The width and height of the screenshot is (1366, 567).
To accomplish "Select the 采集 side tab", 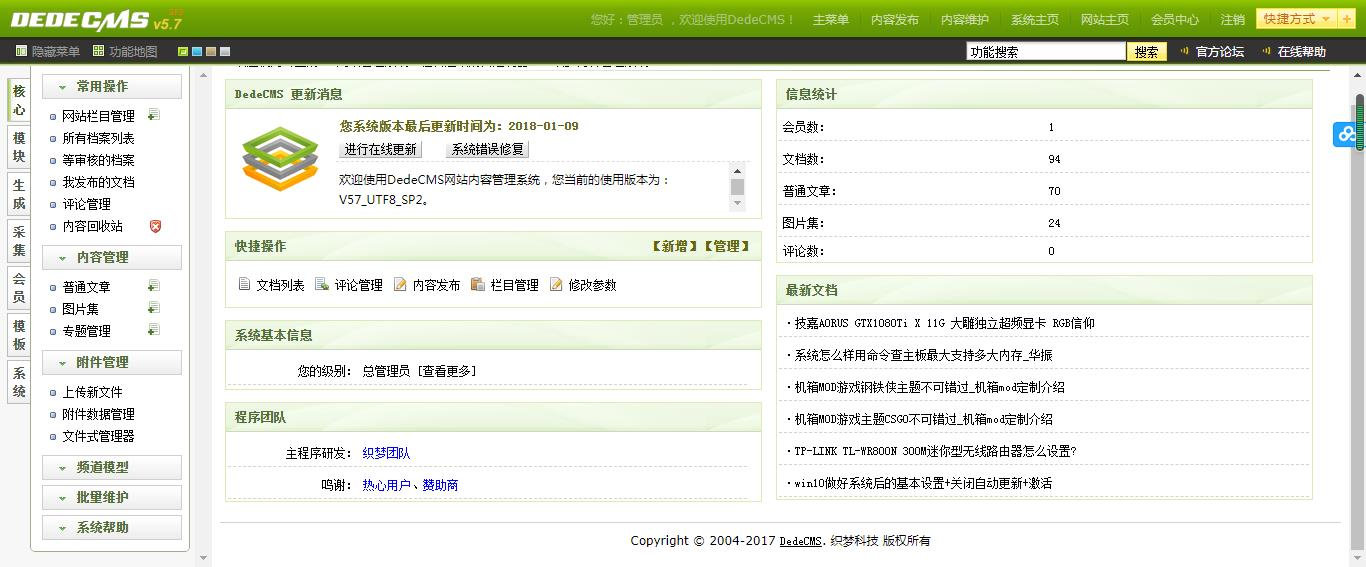I will click(19, 241).
